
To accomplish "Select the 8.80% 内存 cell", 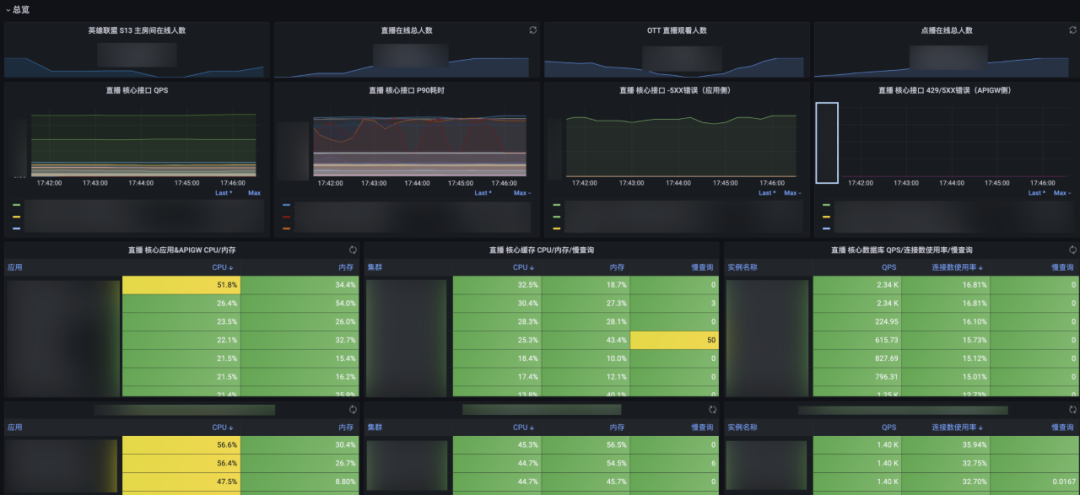I will point(300,482).
